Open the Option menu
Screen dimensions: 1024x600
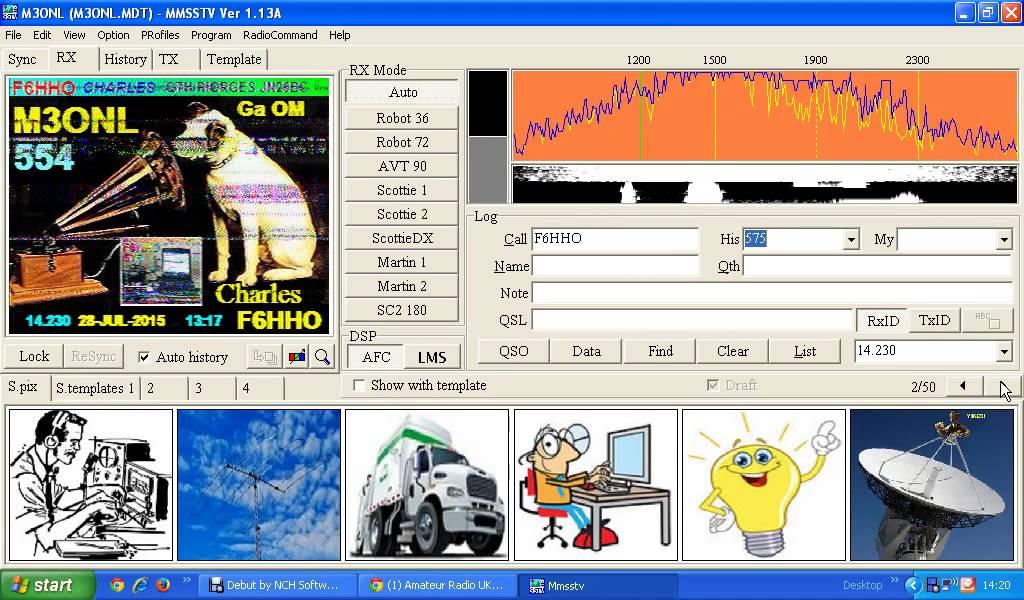113,35
